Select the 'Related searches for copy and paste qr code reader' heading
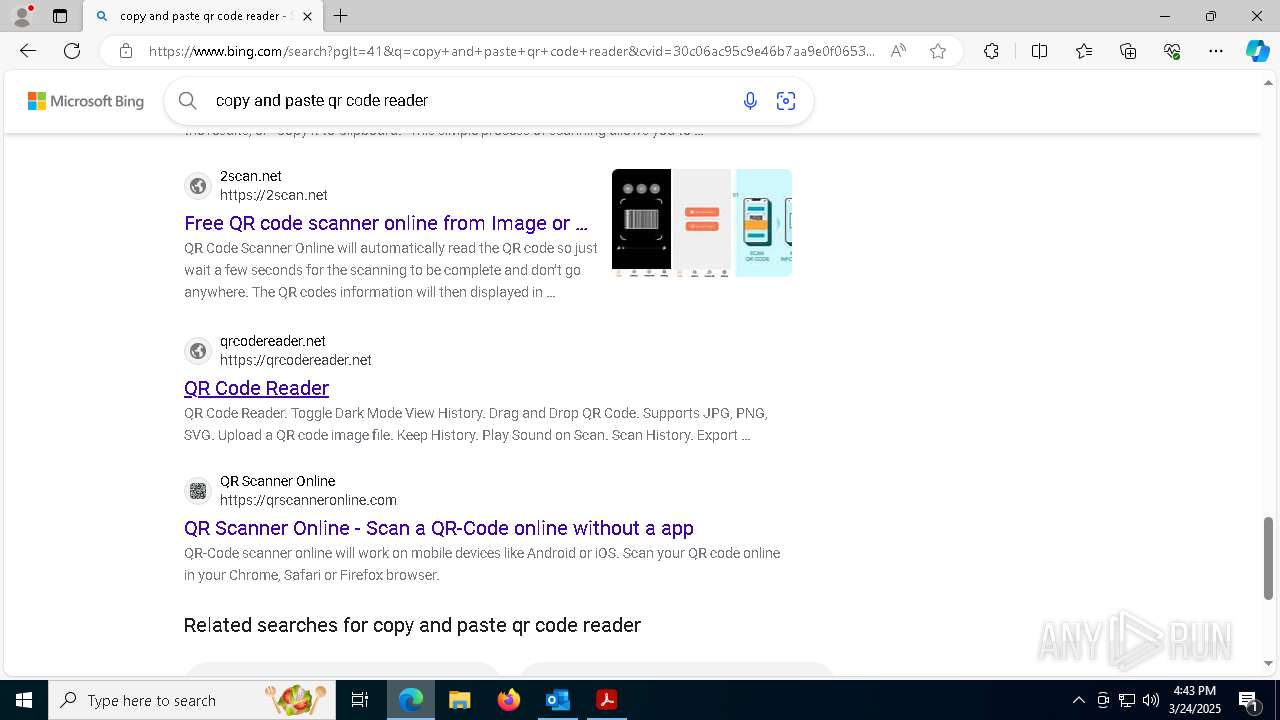 point(412,625)
